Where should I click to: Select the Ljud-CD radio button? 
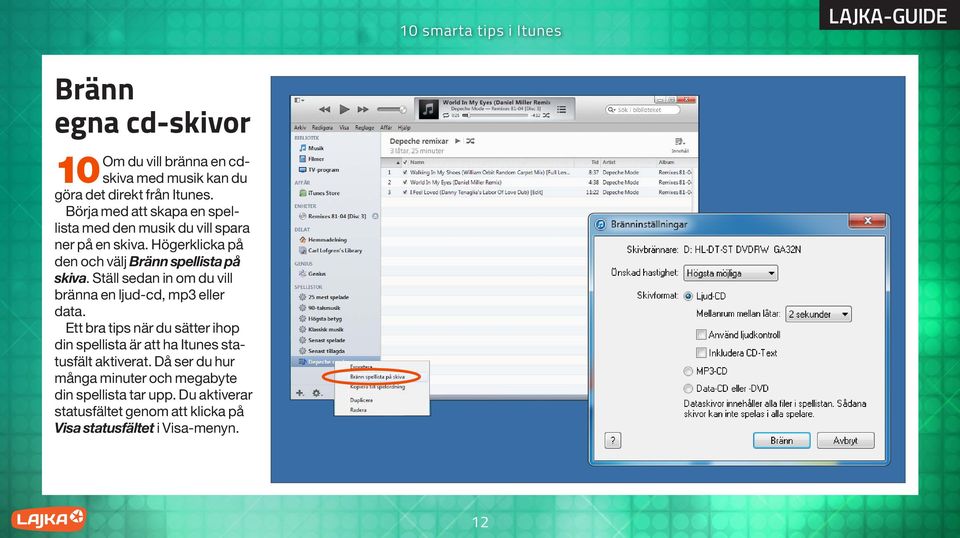[688, 296]
